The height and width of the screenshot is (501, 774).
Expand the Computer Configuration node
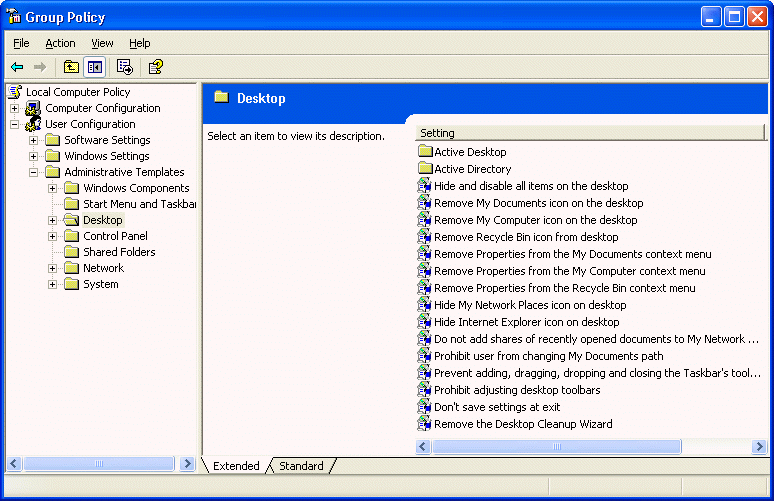point(14,108)
